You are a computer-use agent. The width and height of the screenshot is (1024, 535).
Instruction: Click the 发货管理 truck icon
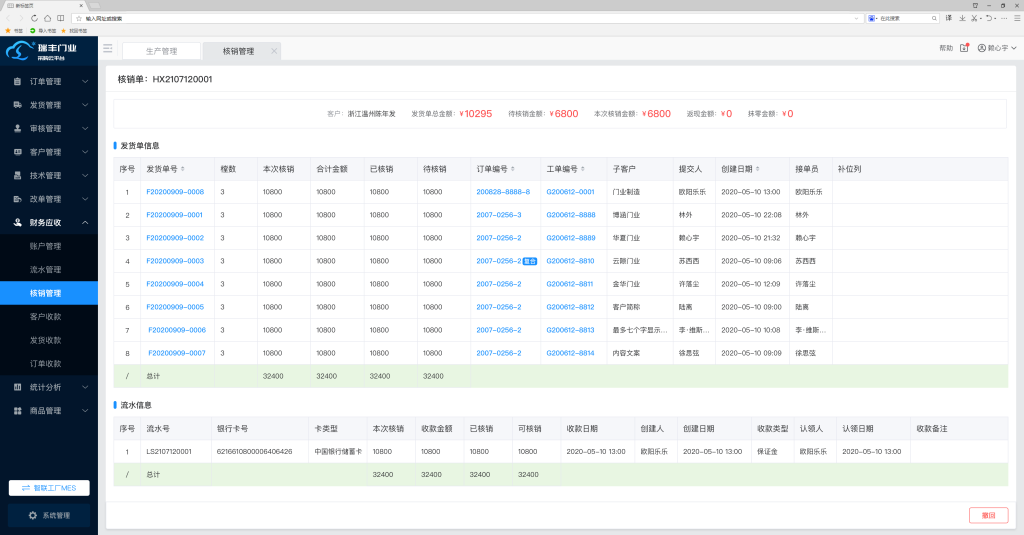click(18, 105)
